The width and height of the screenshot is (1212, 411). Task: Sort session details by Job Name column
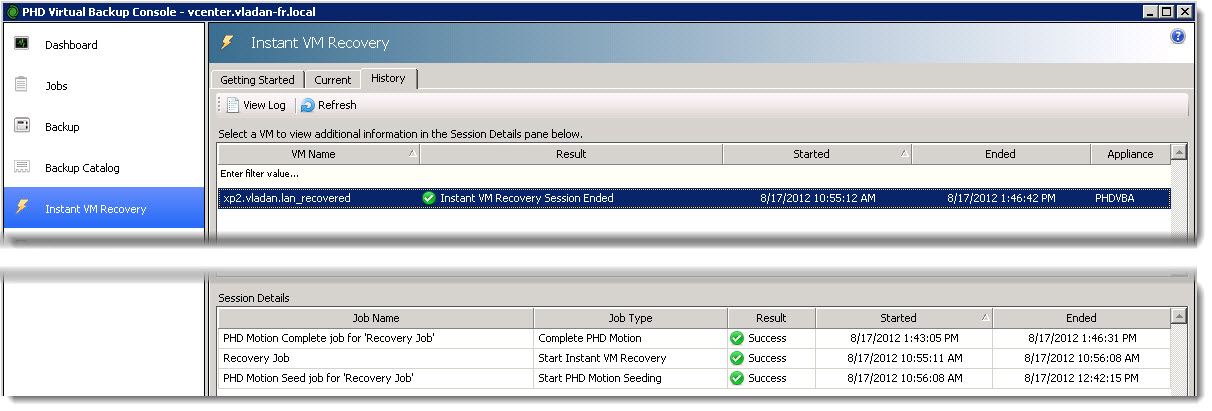376,318
